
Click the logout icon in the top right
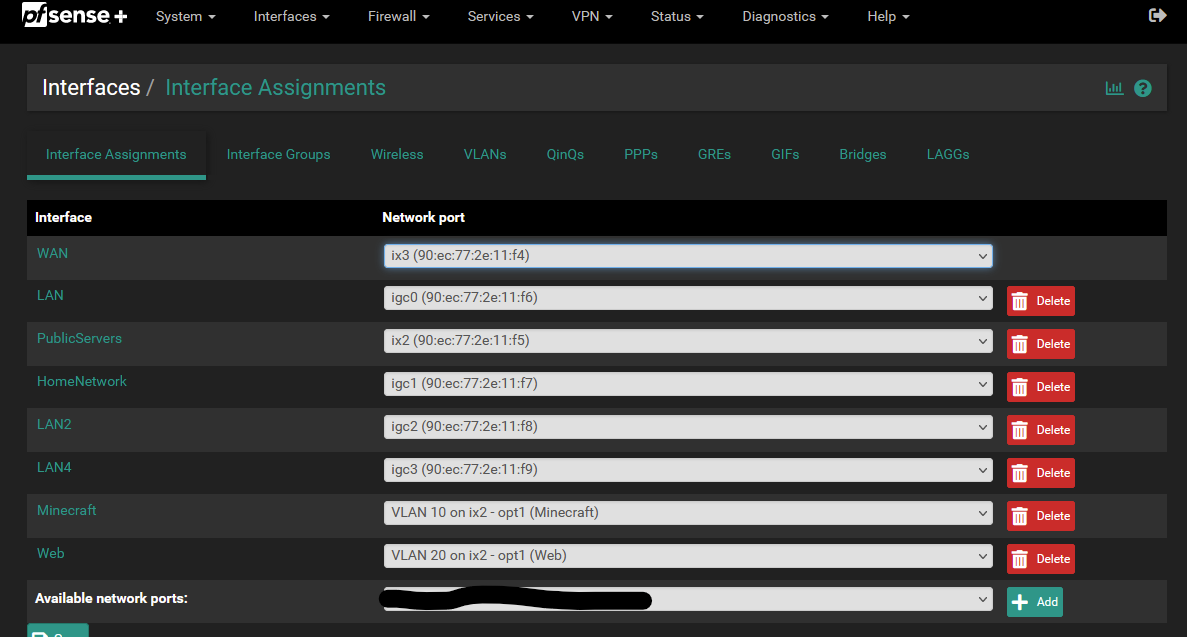1157,15
